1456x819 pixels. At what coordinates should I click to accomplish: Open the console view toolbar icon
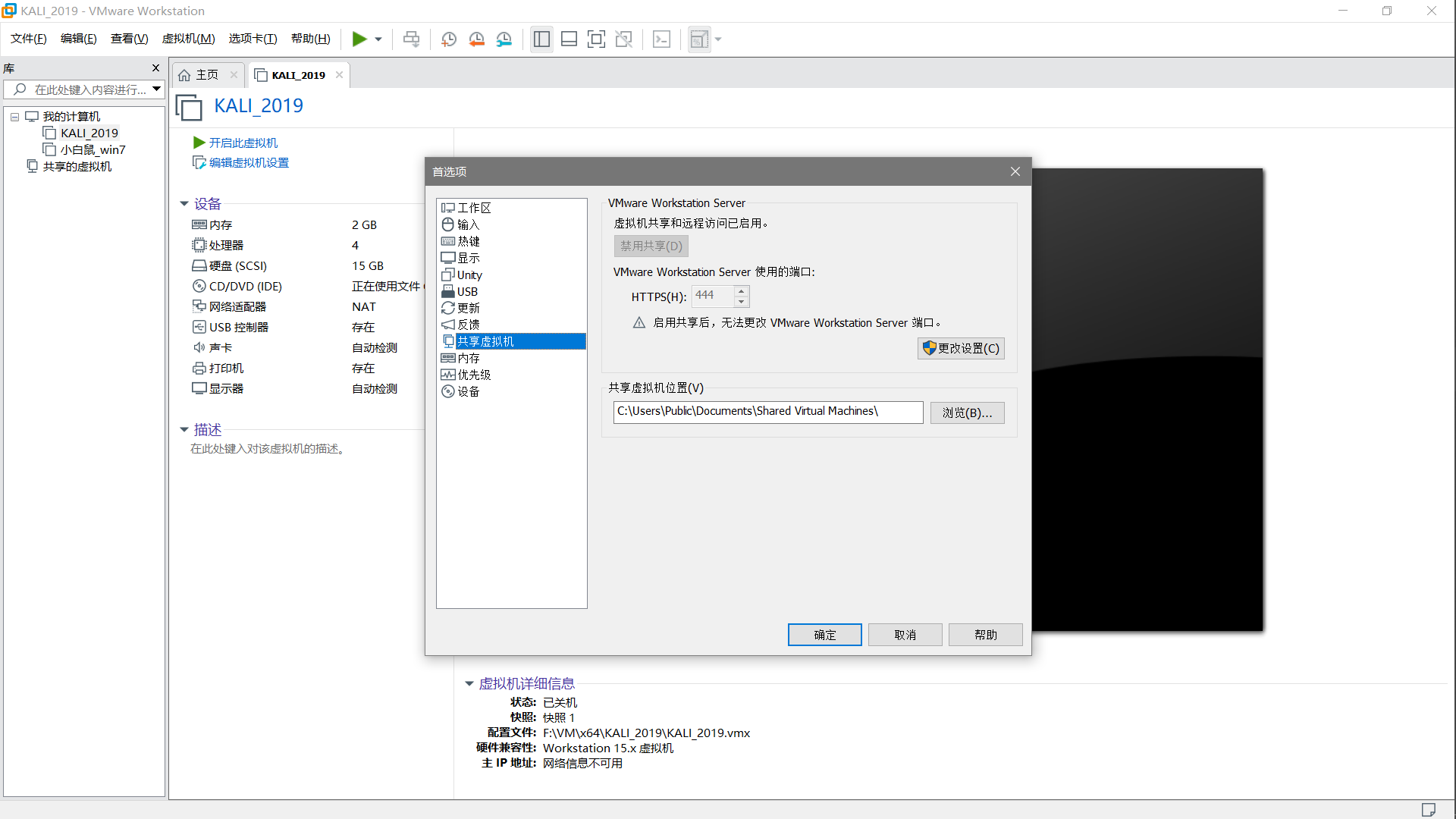coord(662,39)
